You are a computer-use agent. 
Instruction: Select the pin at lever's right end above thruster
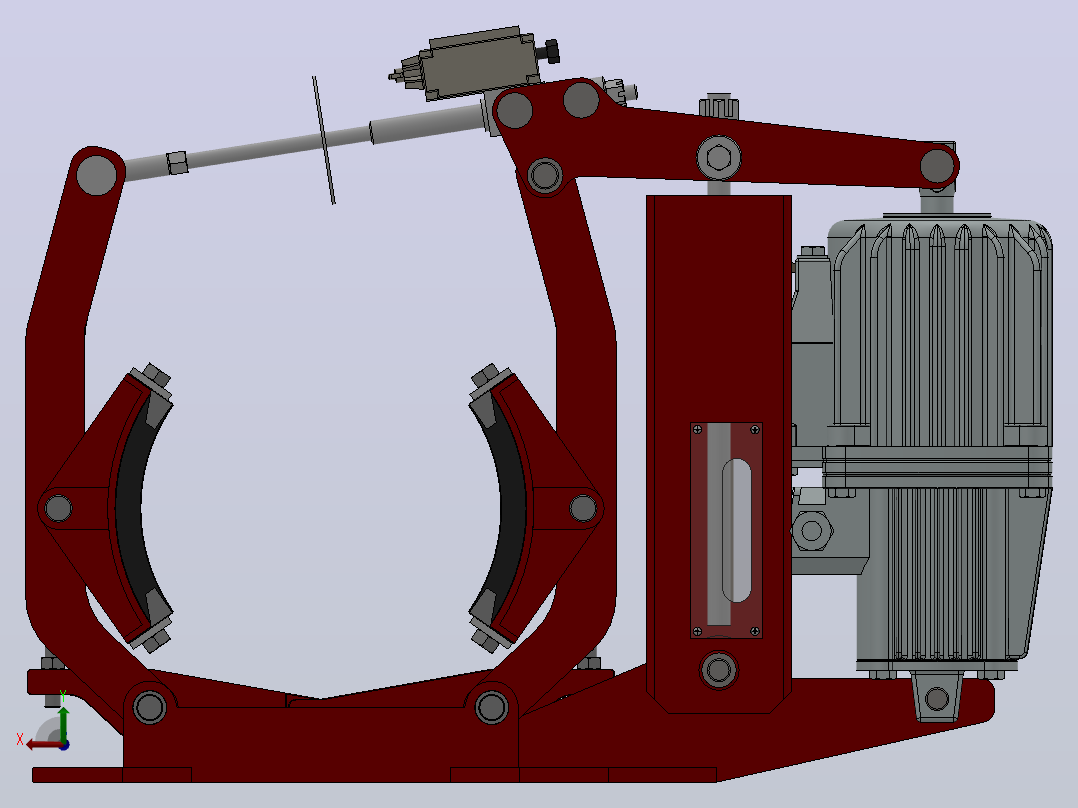tap(937, 166)
